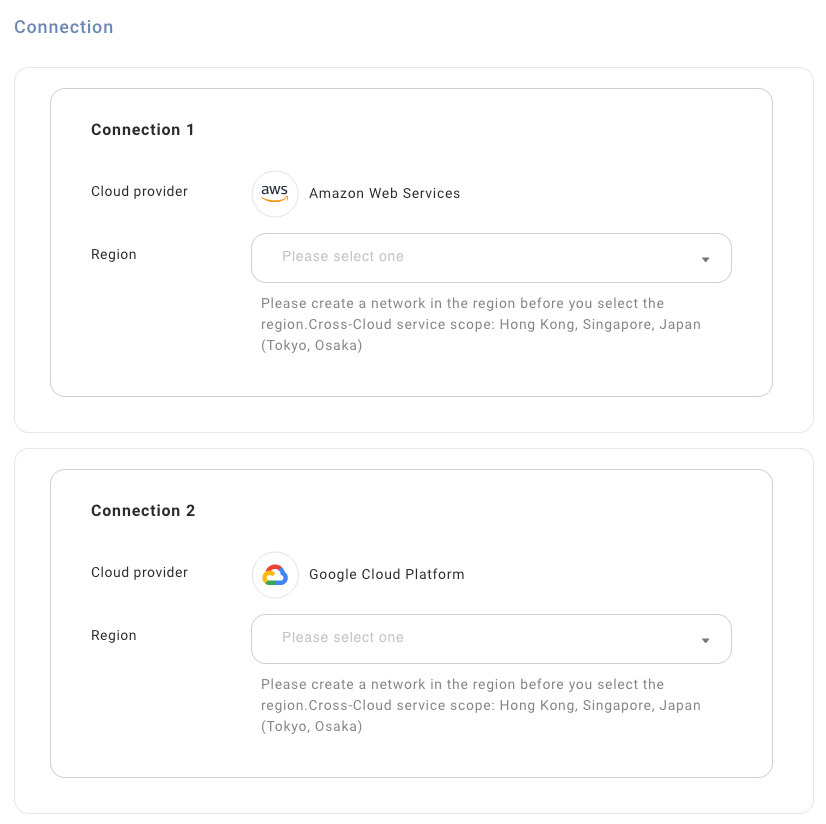This screenshot has width=826, height=824.
Task: Open the Region select box under Amazon Web Services
Action: (491, 258)
